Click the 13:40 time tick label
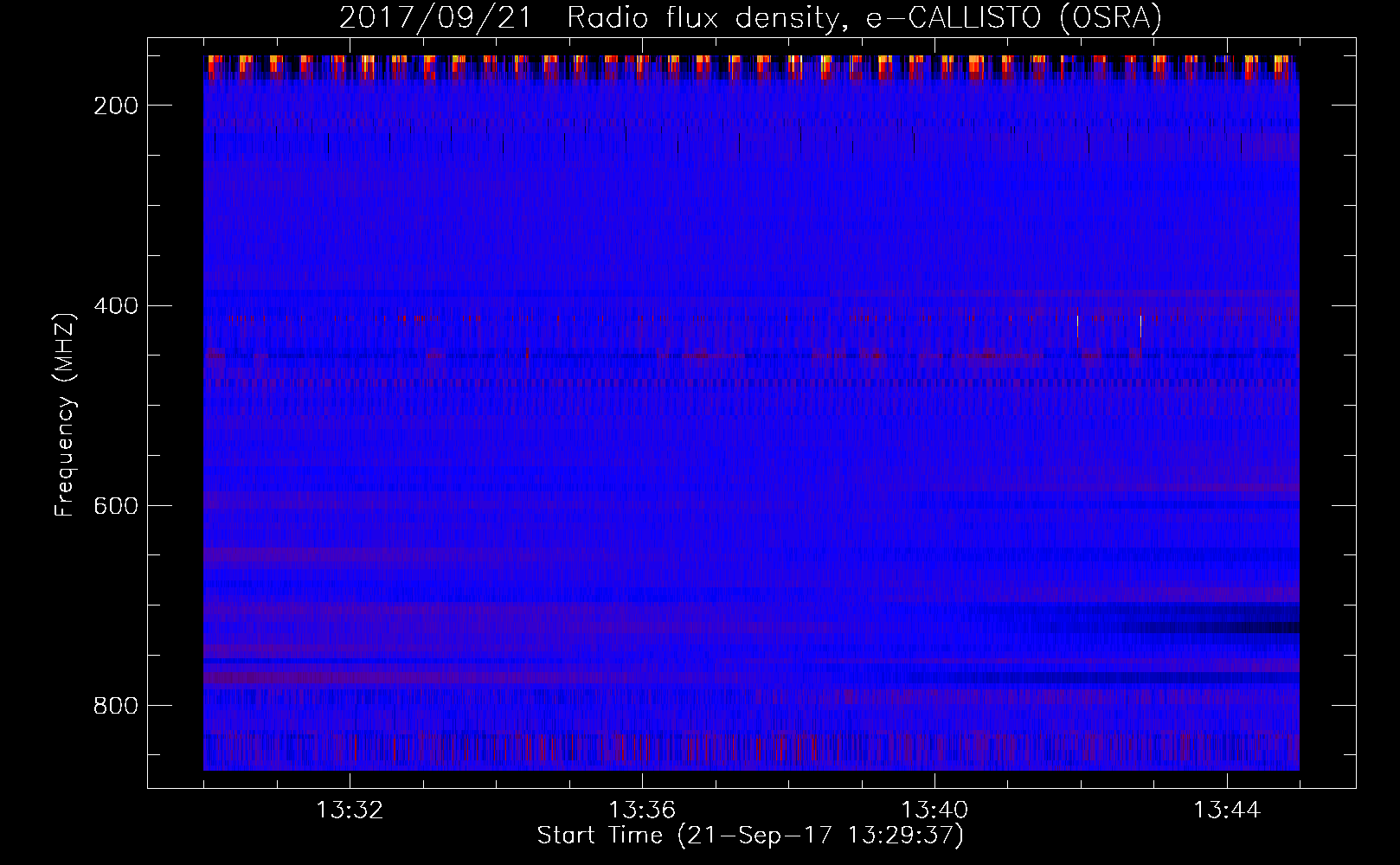Screen dimensions: 1400x865 934,811
